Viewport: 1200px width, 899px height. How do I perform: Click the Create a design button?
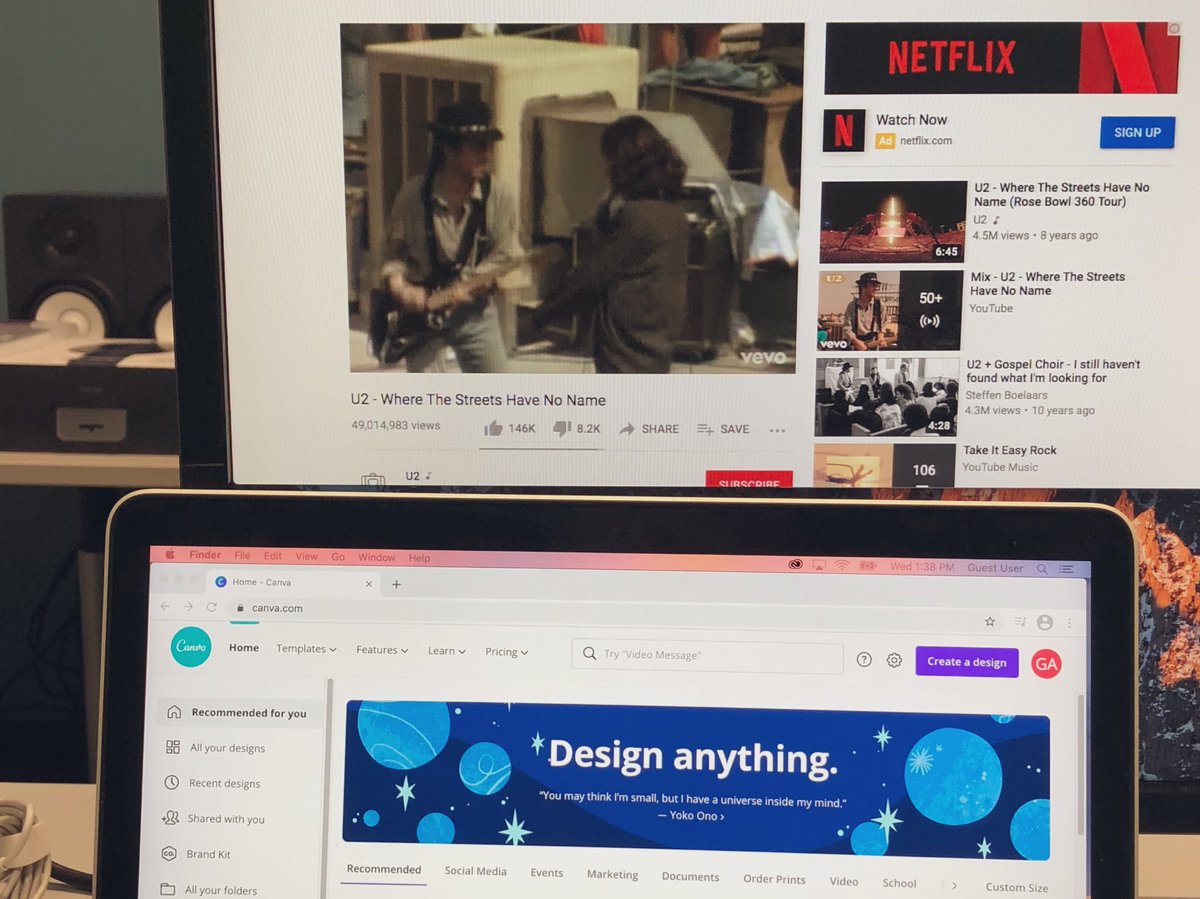coord(965,661)
